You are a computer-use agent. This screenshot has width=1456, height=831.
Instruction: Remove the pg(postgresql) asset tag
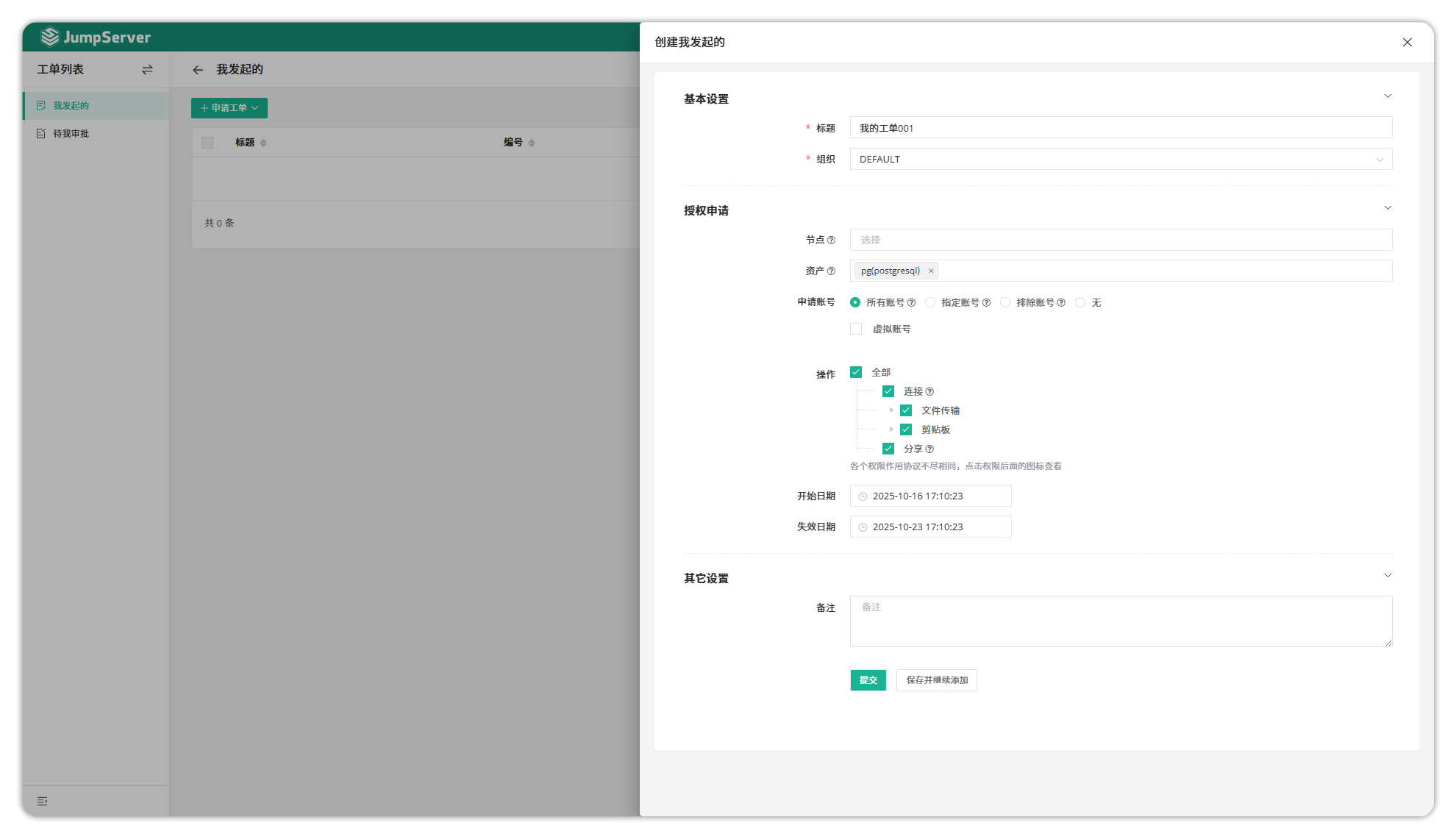point(931,271)
